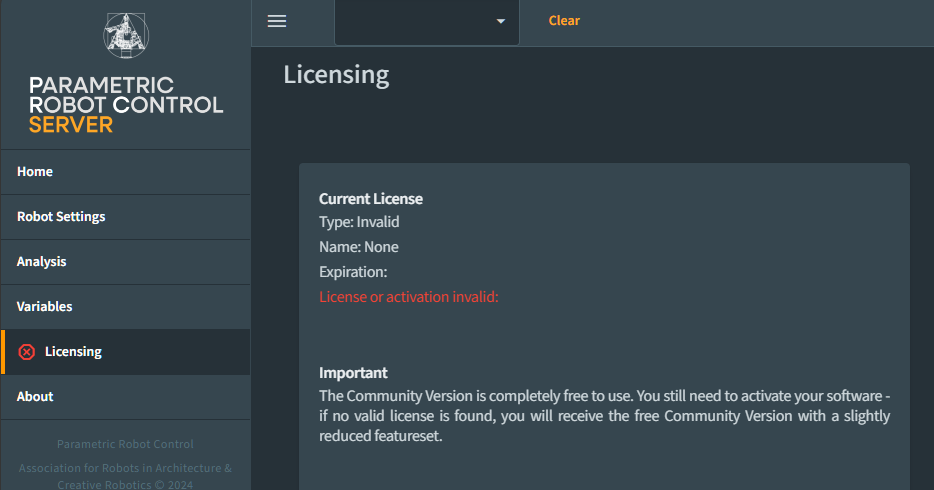Click the robot logo at sidebar top
Screen dimensions: 934x490
[x=126, y=35]
